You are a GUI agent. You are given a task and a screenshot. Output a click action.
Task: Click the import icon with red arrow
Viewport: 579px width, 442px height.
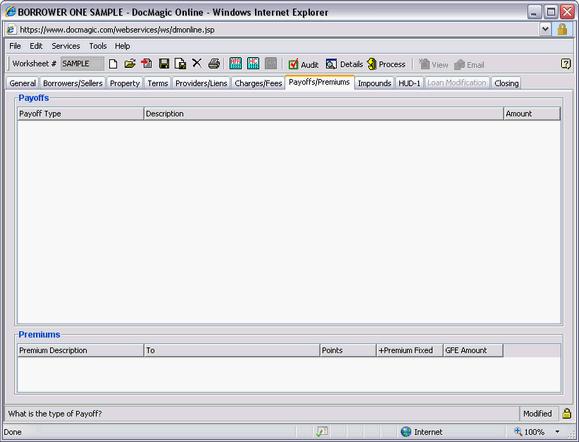click(147, 64)
